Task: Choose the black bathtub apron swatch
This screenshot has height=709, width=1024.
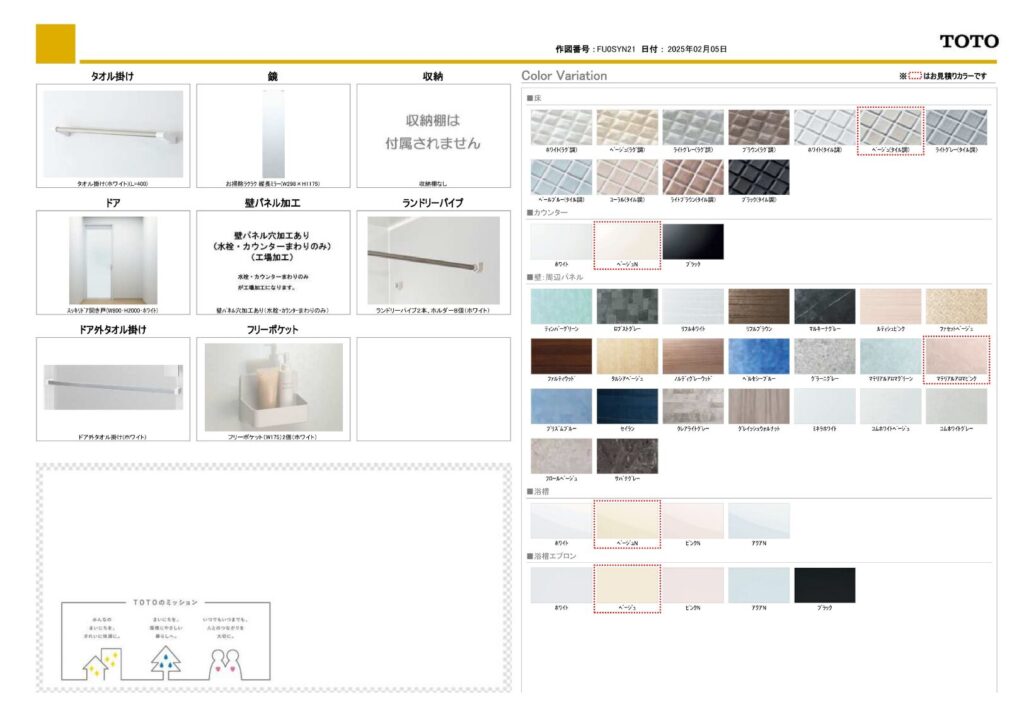Action: pos(824,585)
